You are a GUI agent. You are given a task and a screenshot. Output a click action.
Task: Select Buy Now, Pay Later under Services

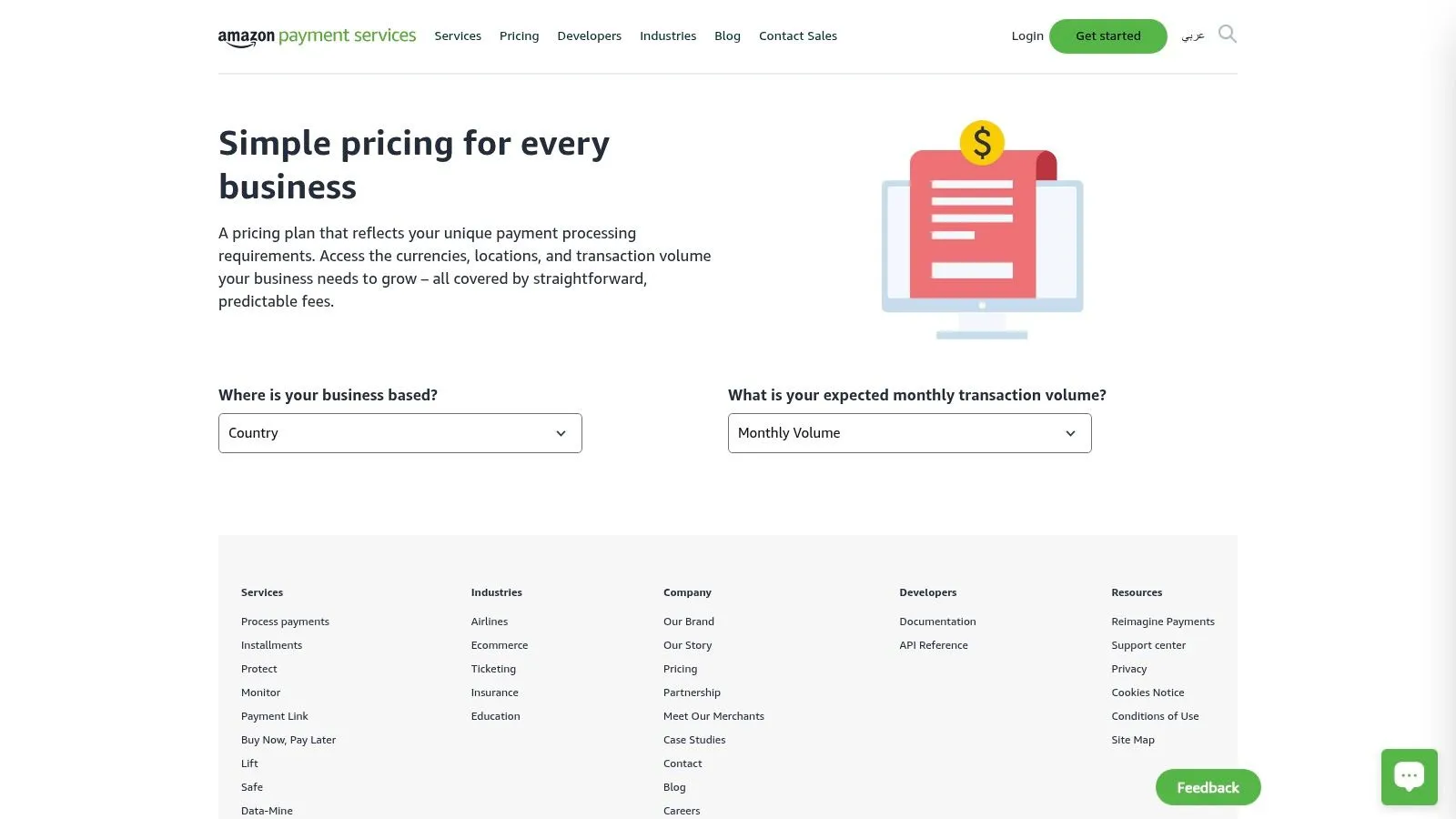click(x=288, y=739)
